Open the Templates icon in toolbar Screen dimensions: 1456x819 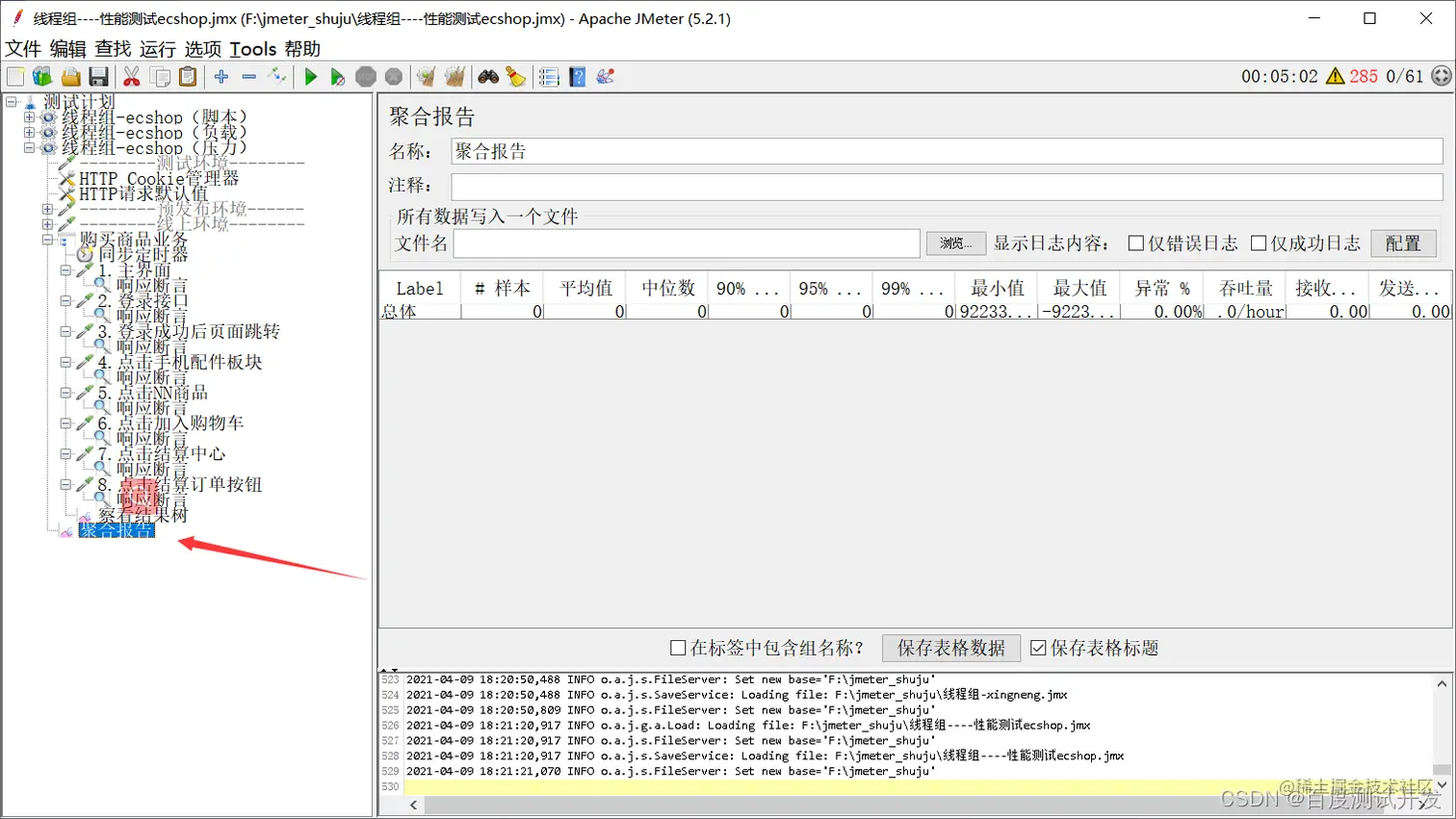pos(42,77)
